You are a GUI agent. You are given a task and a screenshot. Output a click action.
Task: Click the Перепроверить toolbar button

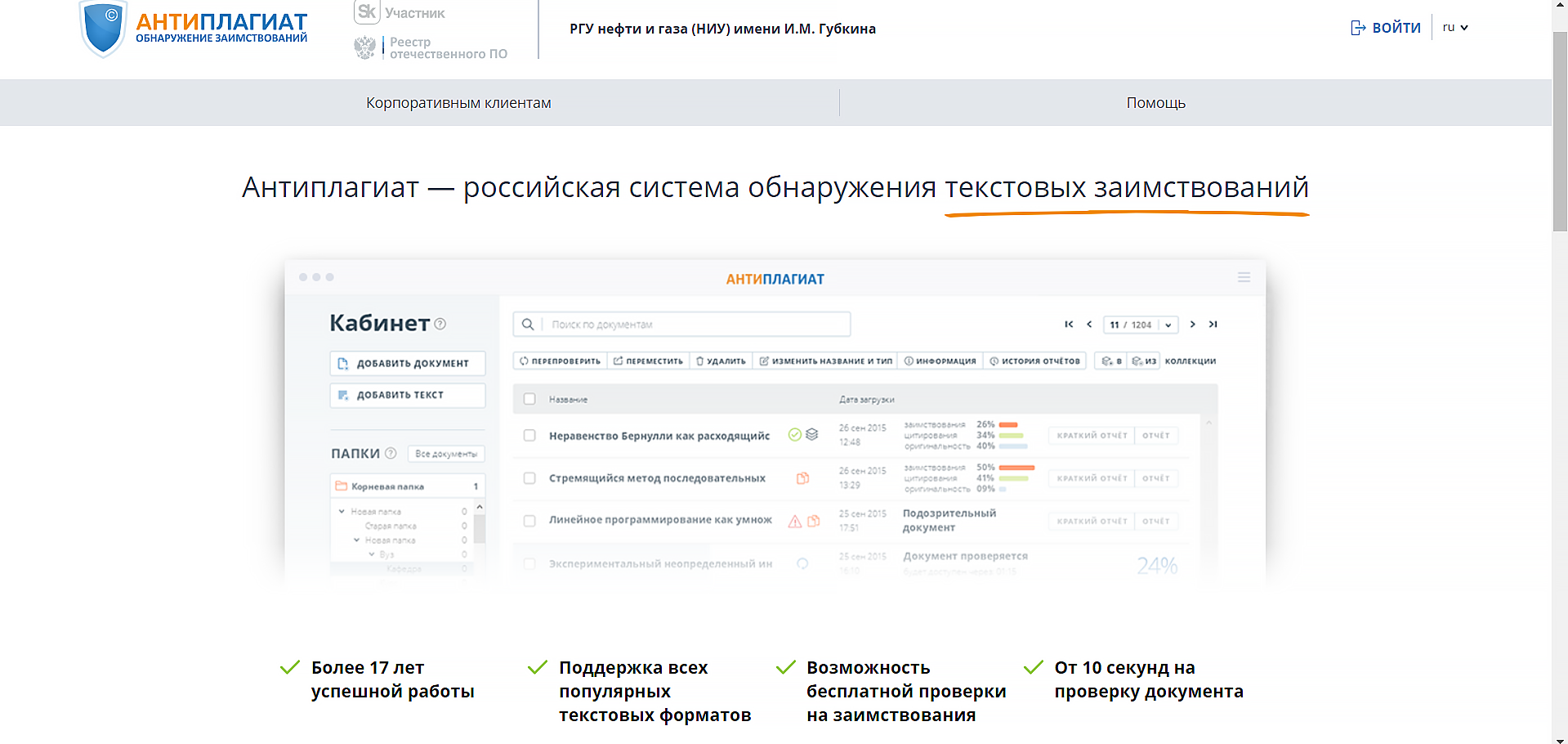561,361
